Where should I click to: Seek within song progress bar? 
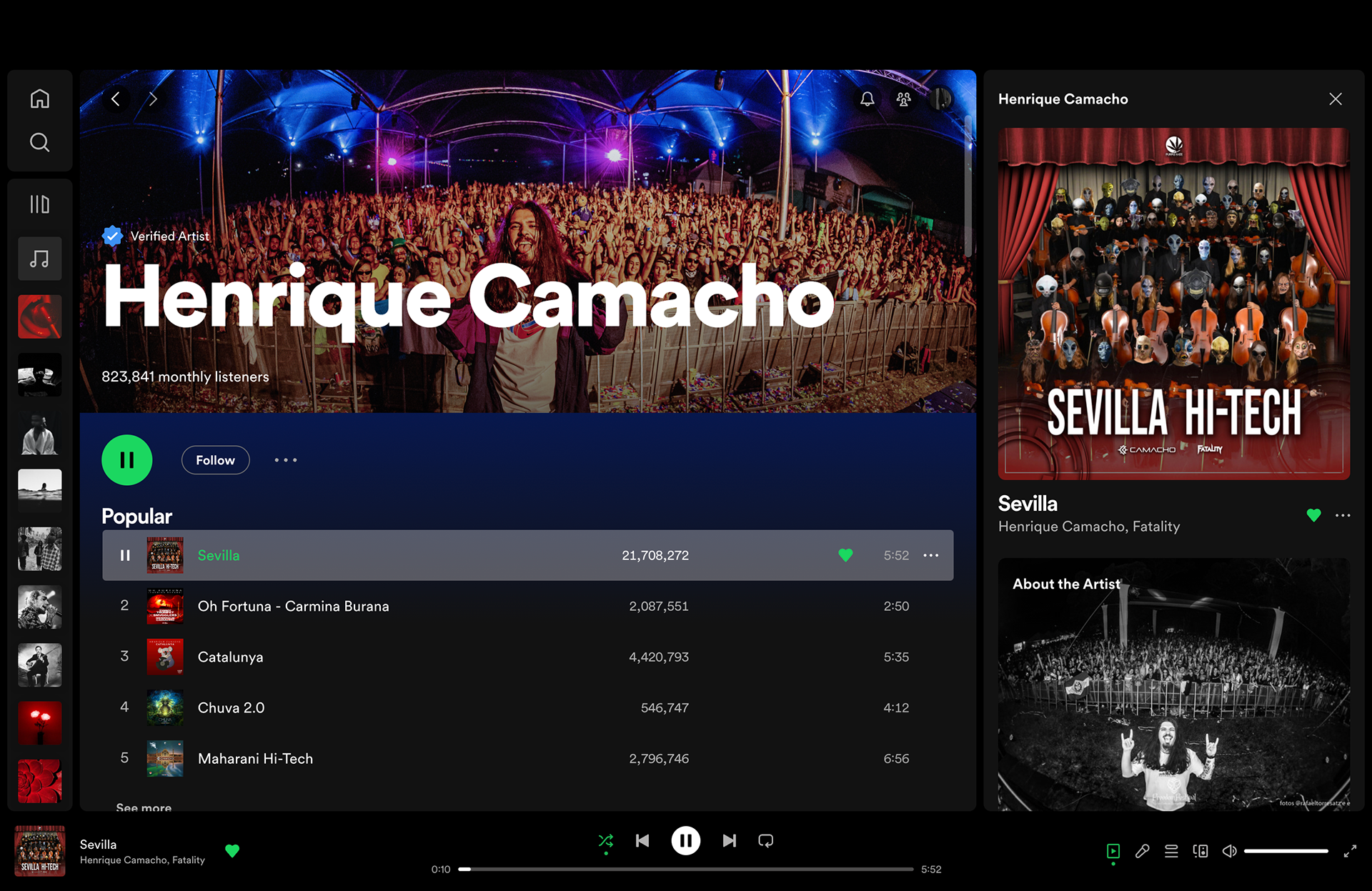click(x=686, y=870)
